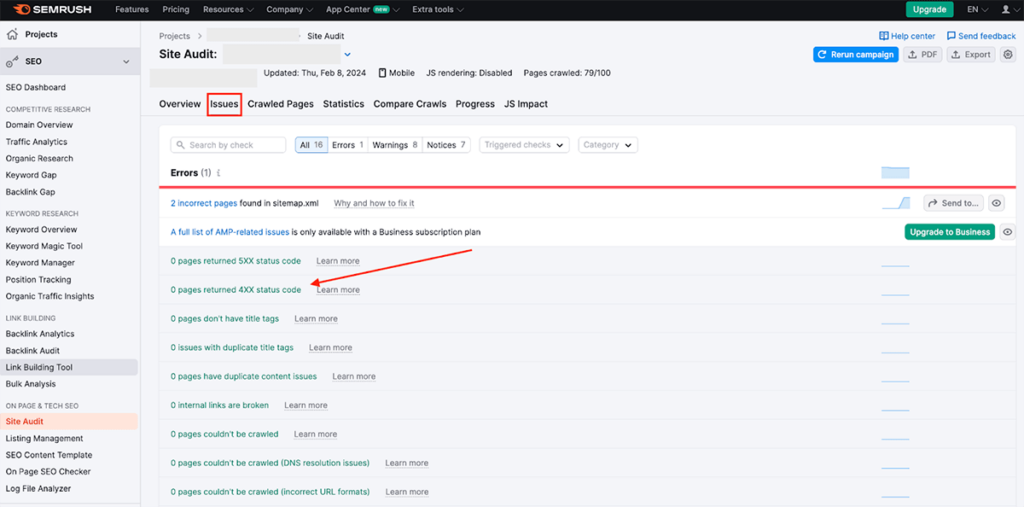Click the user account icon
The height and width of the screenshot is (507, 1024).
click(x=1006, y=10)
